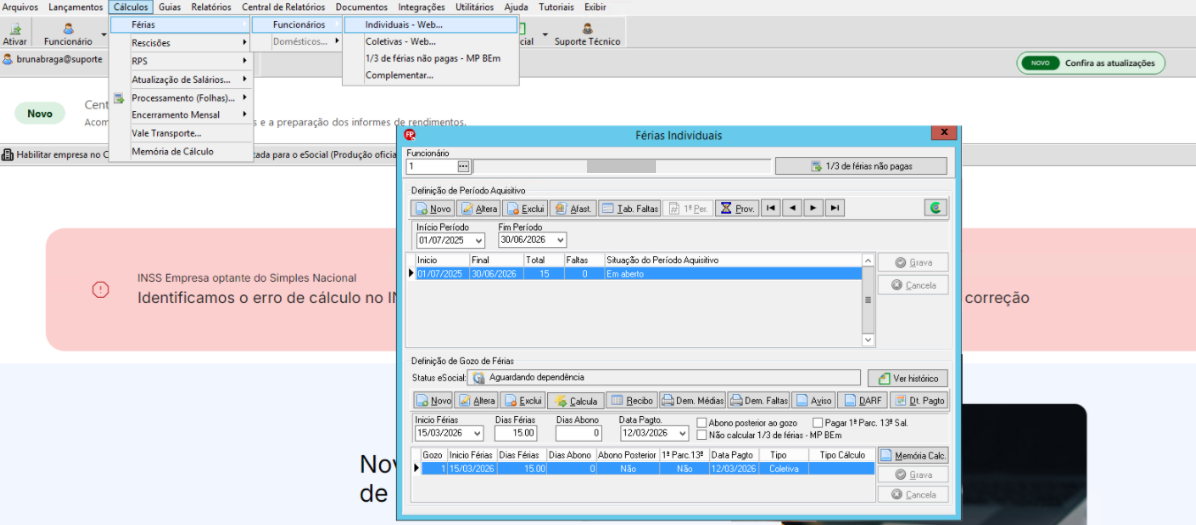The image size is (1196, 525).
Task: Go to next period record
Action: 813,208
